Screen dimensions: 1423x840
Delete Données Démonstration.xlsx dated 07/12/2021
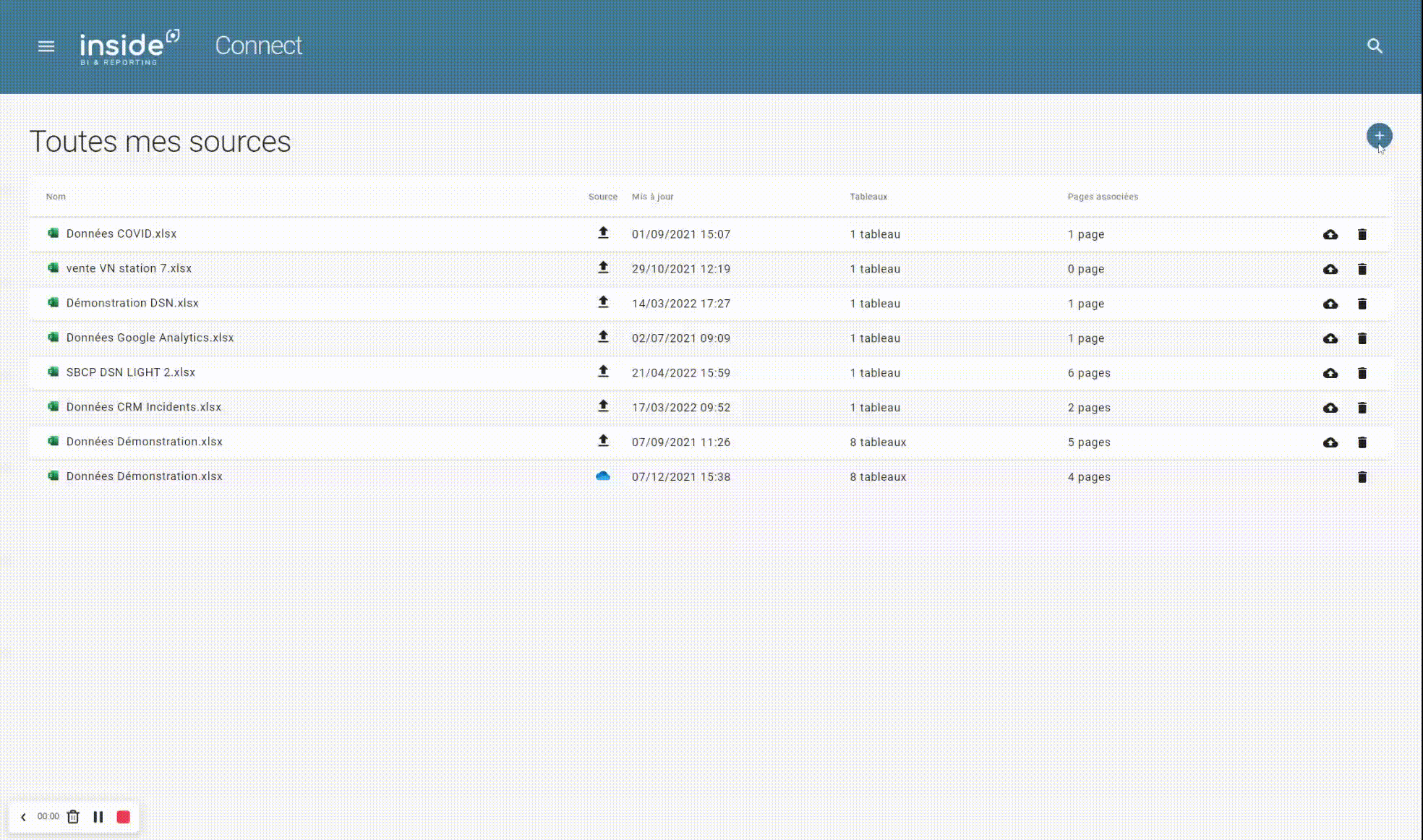[1362, 477]
